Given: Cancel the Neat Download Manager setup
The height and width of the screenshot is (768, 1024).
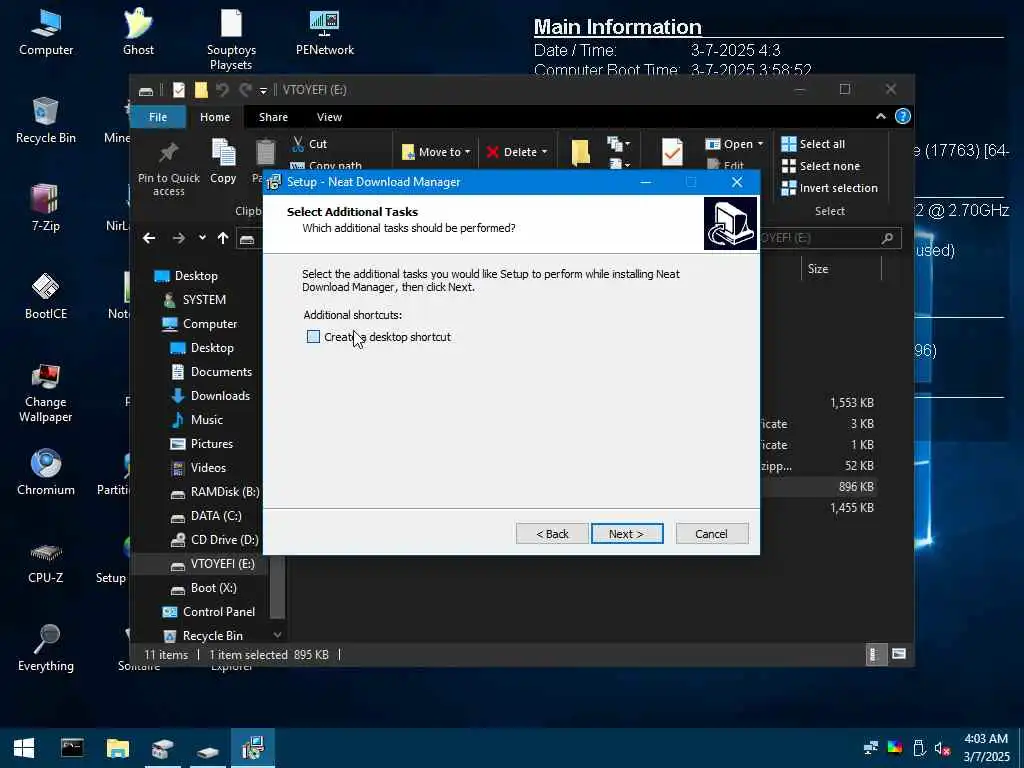Looking at the screenshot, I should point(711,534).
